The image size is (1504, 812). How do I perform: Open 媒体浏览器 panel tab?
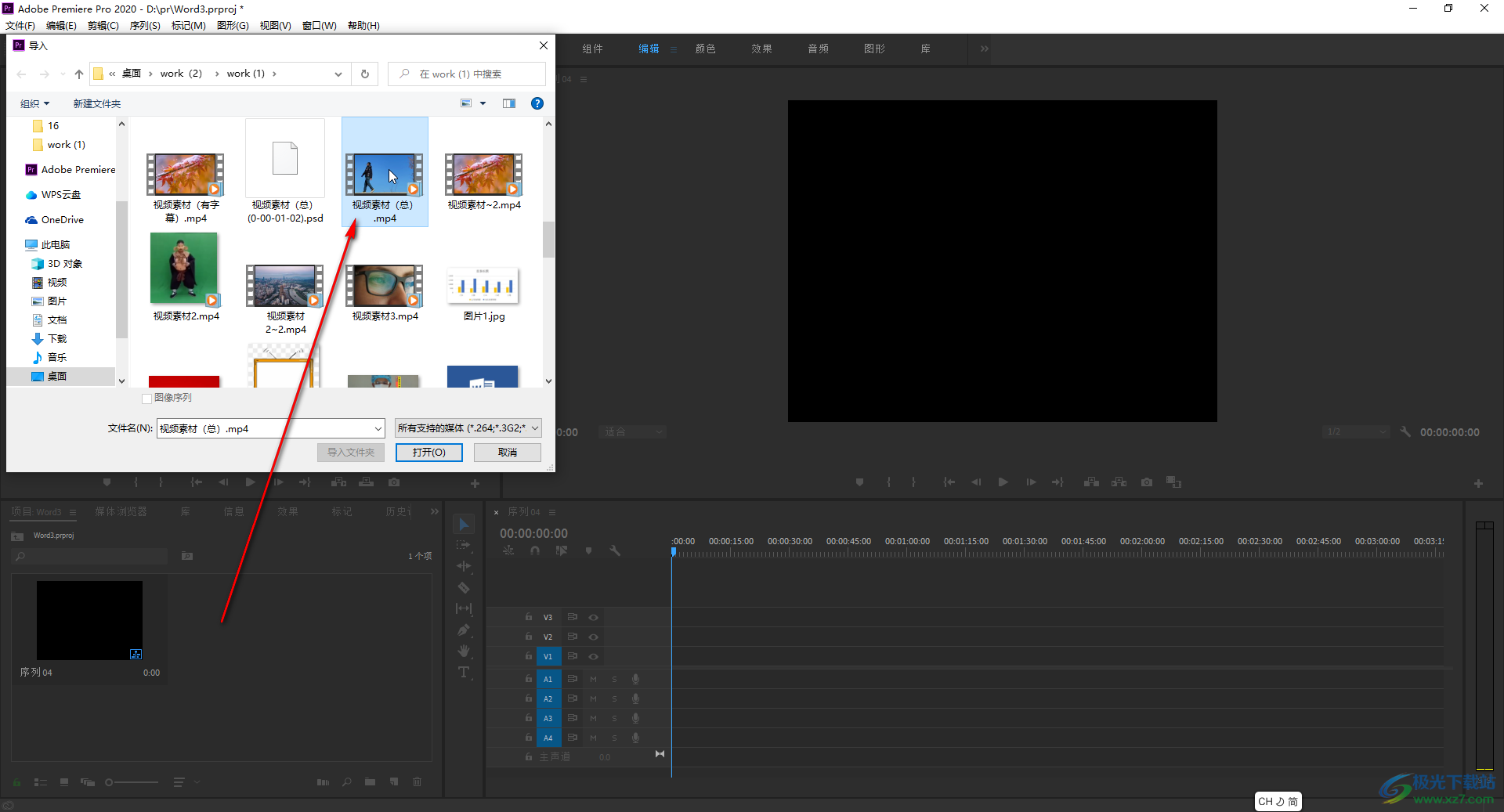tap(121, 511)
